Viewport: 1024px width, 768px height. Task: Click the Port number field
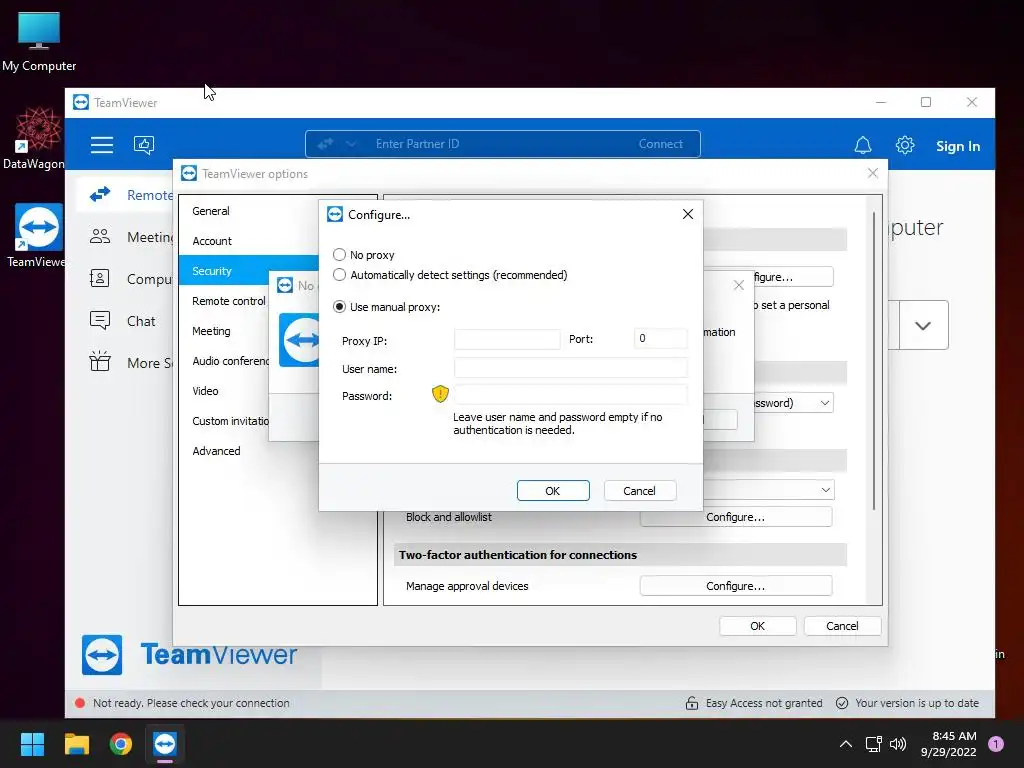pyautogui.click(x=660, y=339)
